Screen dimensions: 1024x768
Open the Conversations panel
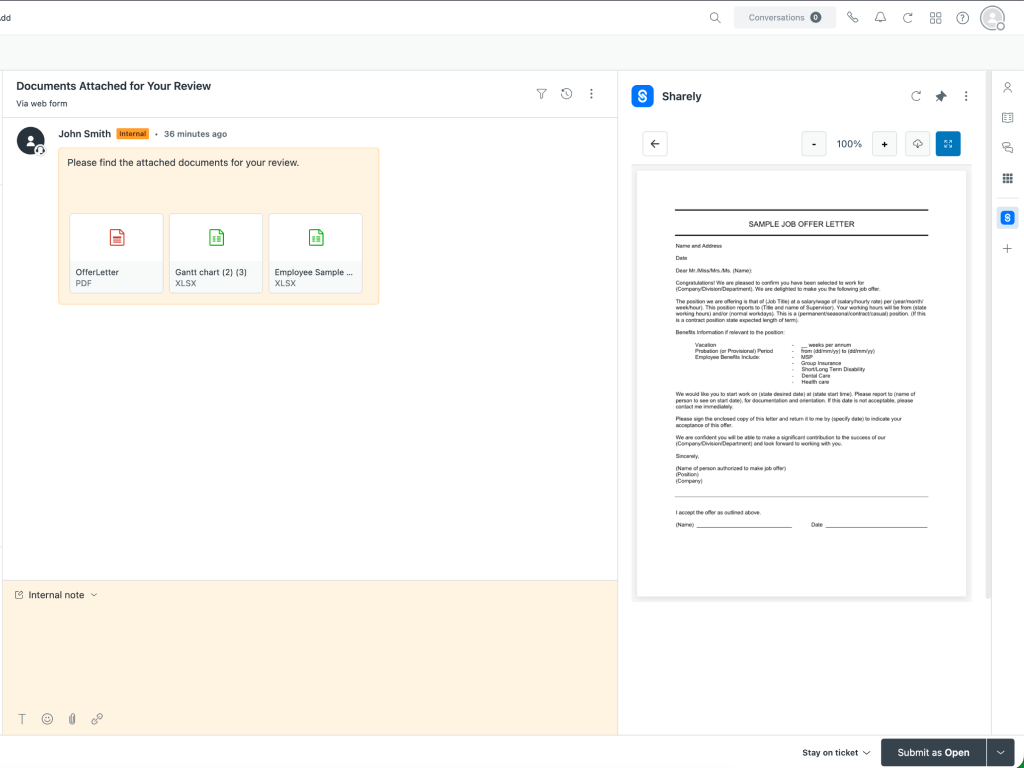(x=784, y=18)
